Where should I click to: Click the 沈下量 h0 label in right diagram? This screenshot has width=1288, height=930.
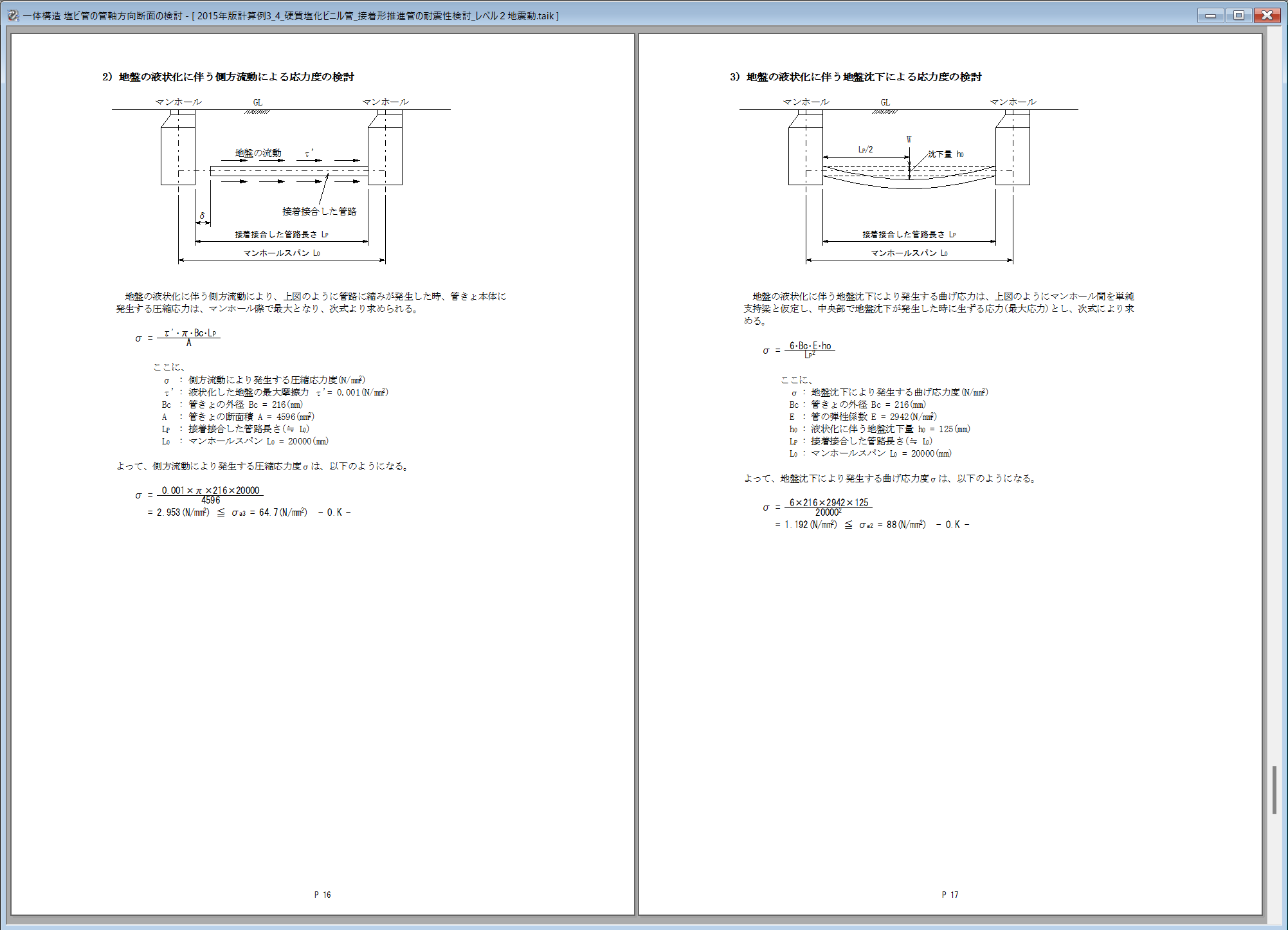(x=945, y=154)
